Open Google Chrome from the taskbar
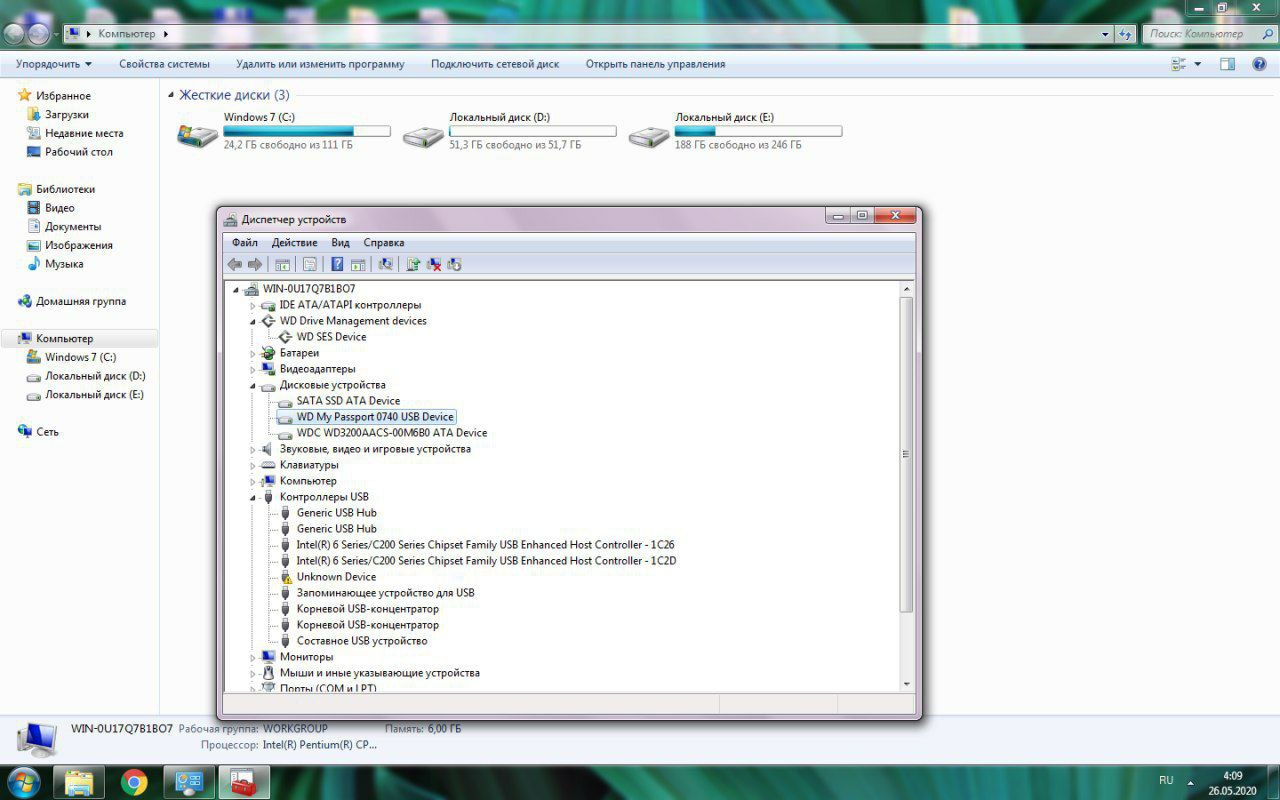The image size is (1280, 800). [x=134, y=781]
